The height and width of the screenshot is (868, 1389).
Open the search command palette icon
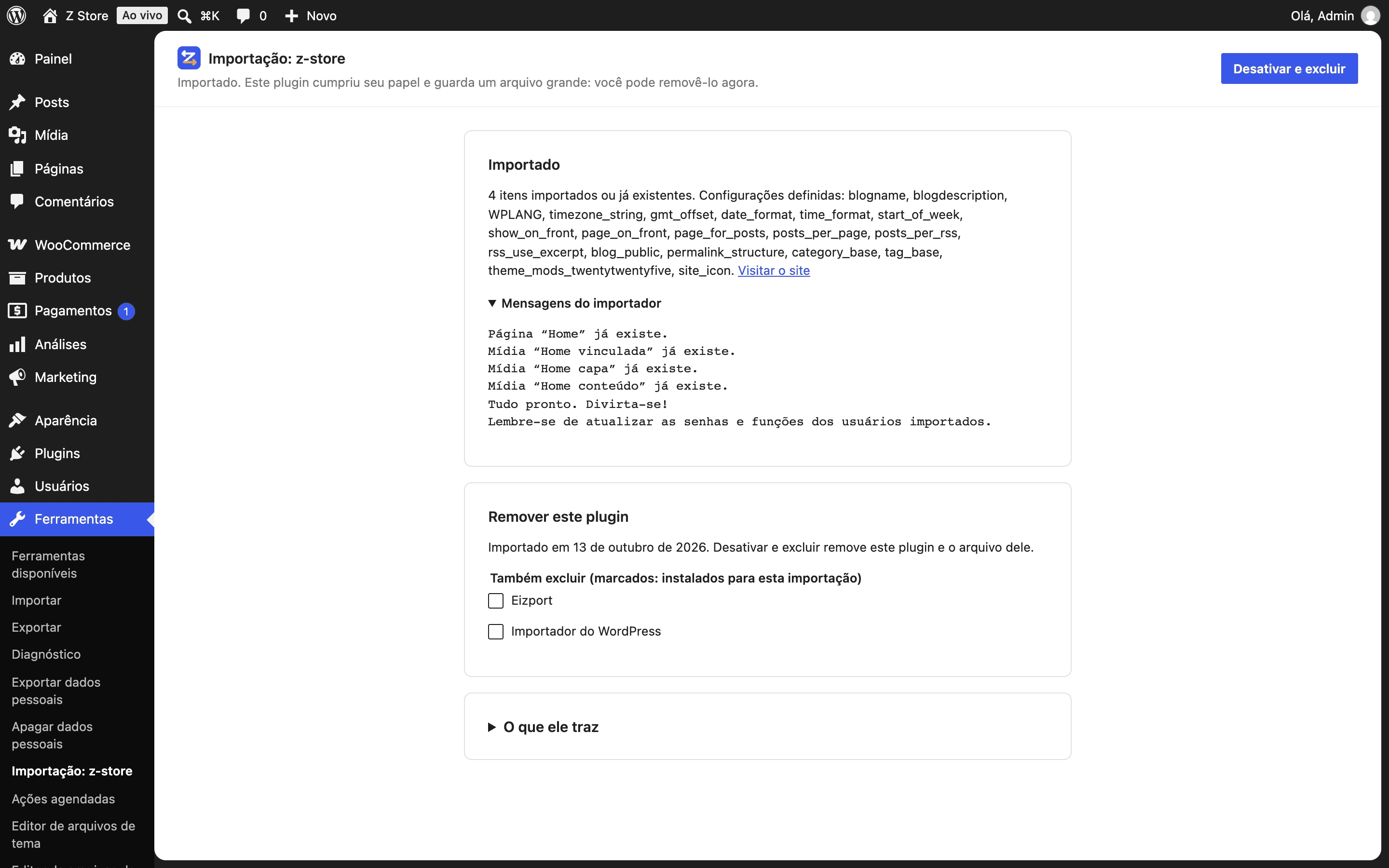point(184,15)
